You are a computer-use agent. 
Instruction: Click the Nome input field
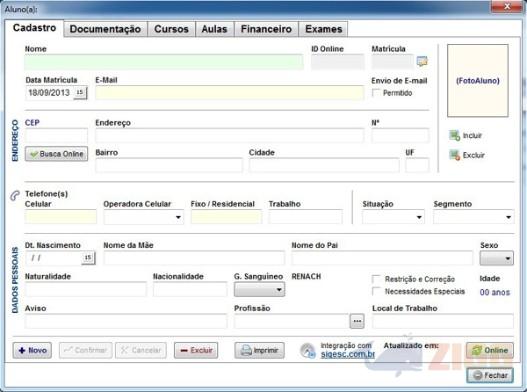[x=164, y=62]
